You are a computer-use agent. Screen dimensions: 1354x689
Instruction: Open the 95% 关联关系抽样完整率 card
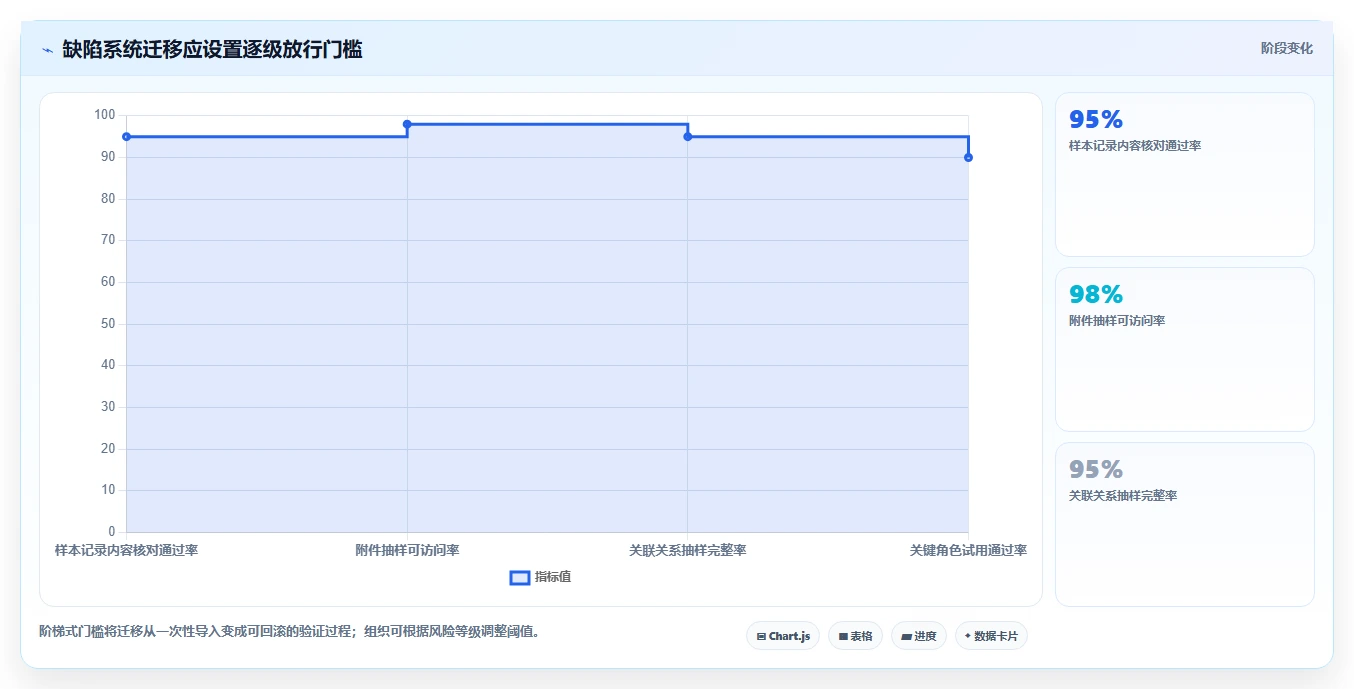point(1185,524)
